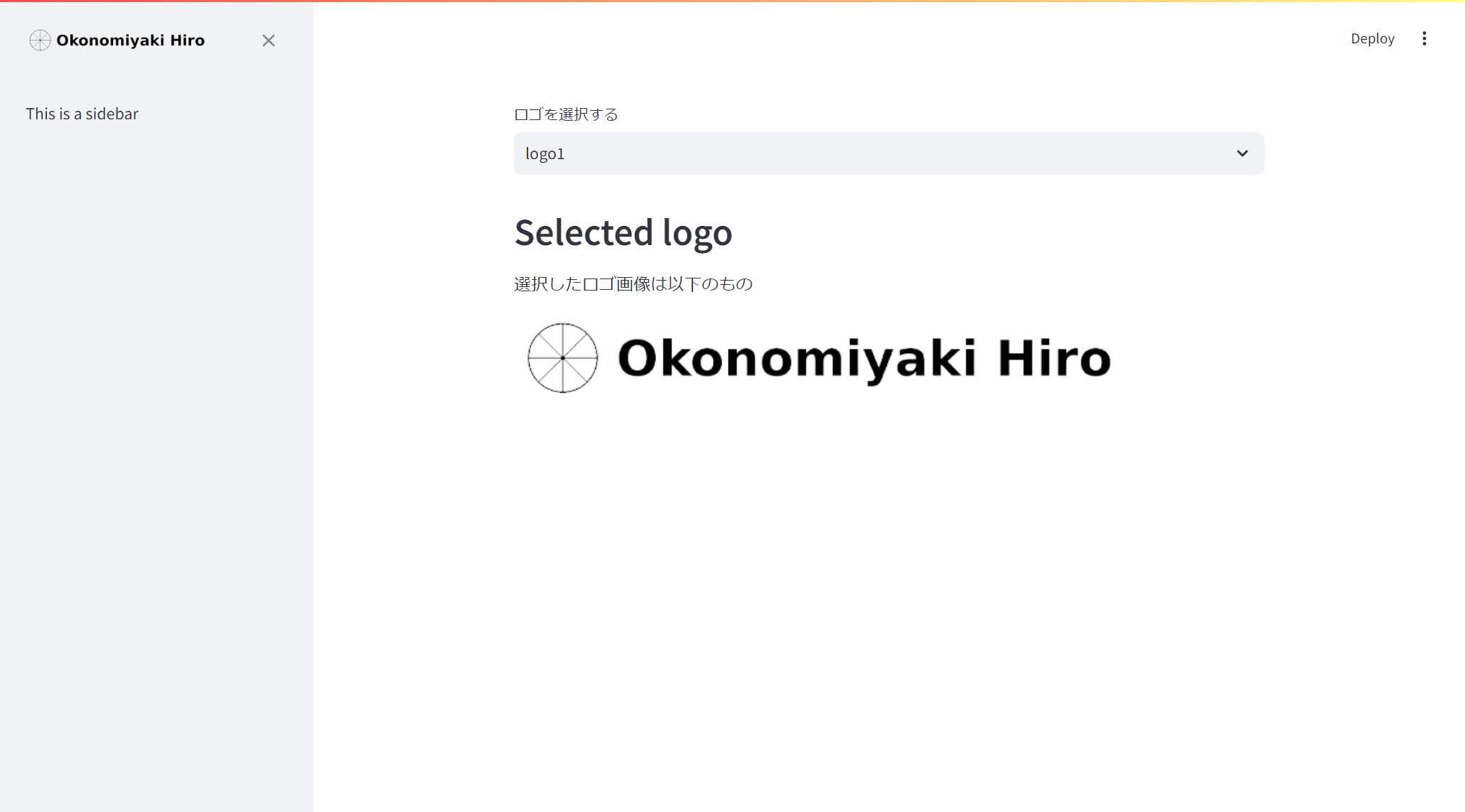Click the empty sidebar area below the text
This screenshot has width=1465, height=812.
click(x=156, y=462)
